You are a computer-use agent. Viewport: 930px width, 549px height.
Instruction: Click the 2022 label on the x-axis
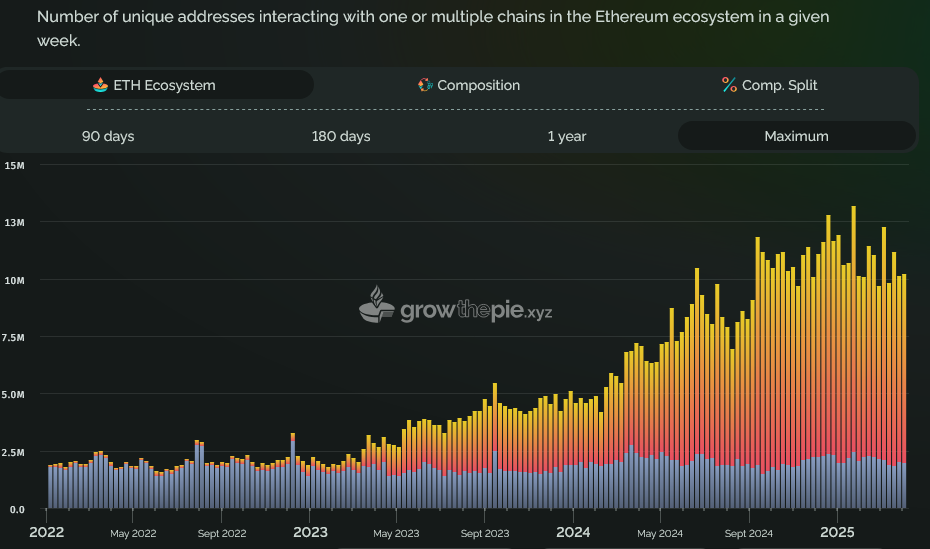(x=47, y=532)
